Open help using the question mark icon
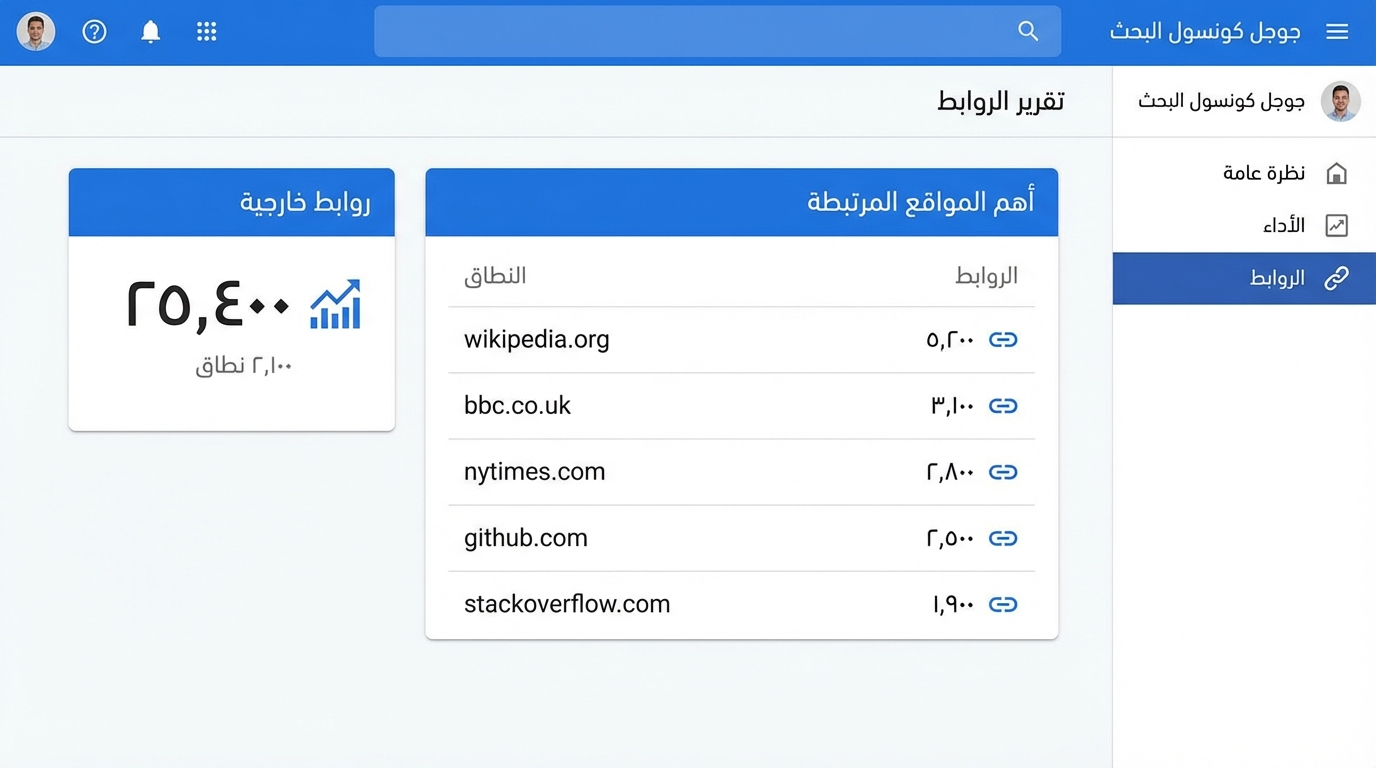This screenshot has height=768, width=1376. coord(94,31)
